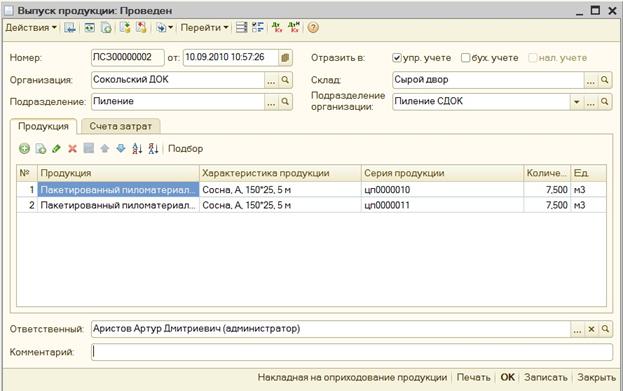Open the Перейти menu
This screenshot has width=623, height=391.
[205, 28]
